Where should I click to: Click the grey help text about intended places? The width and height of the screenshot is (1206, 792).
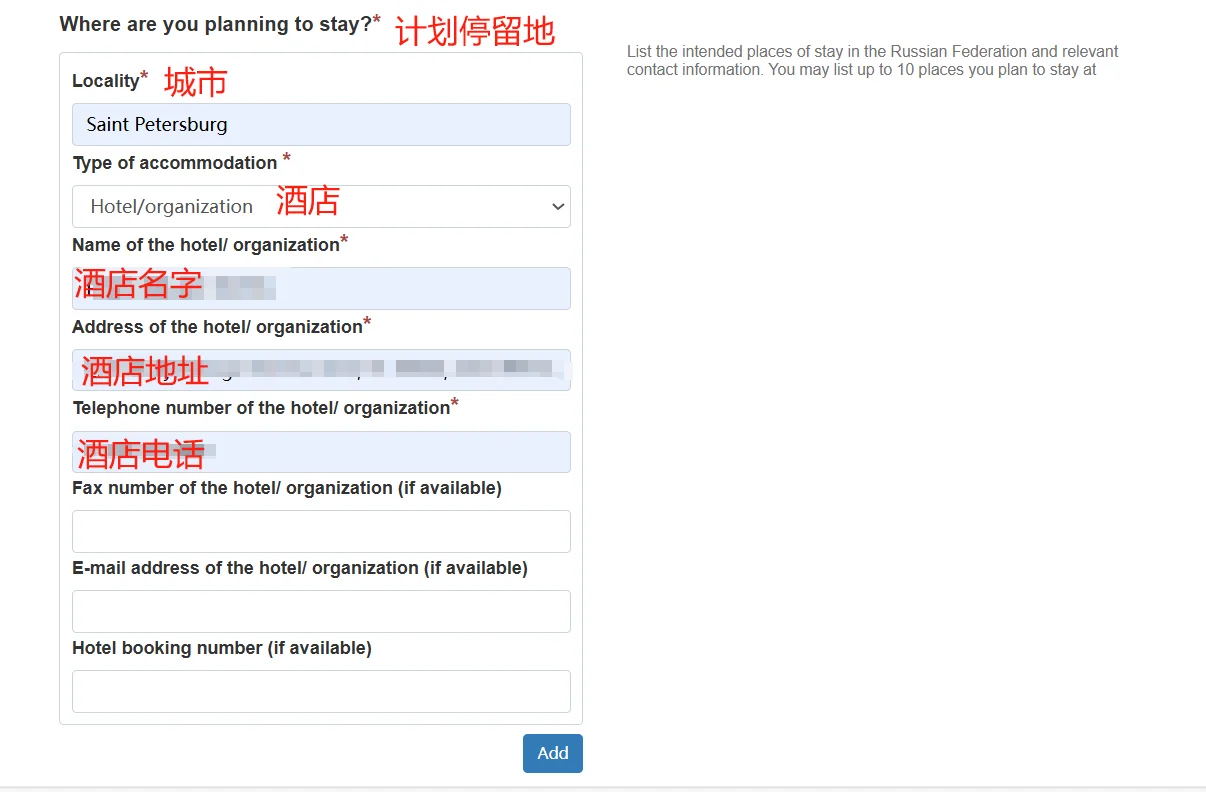point(872,60)
